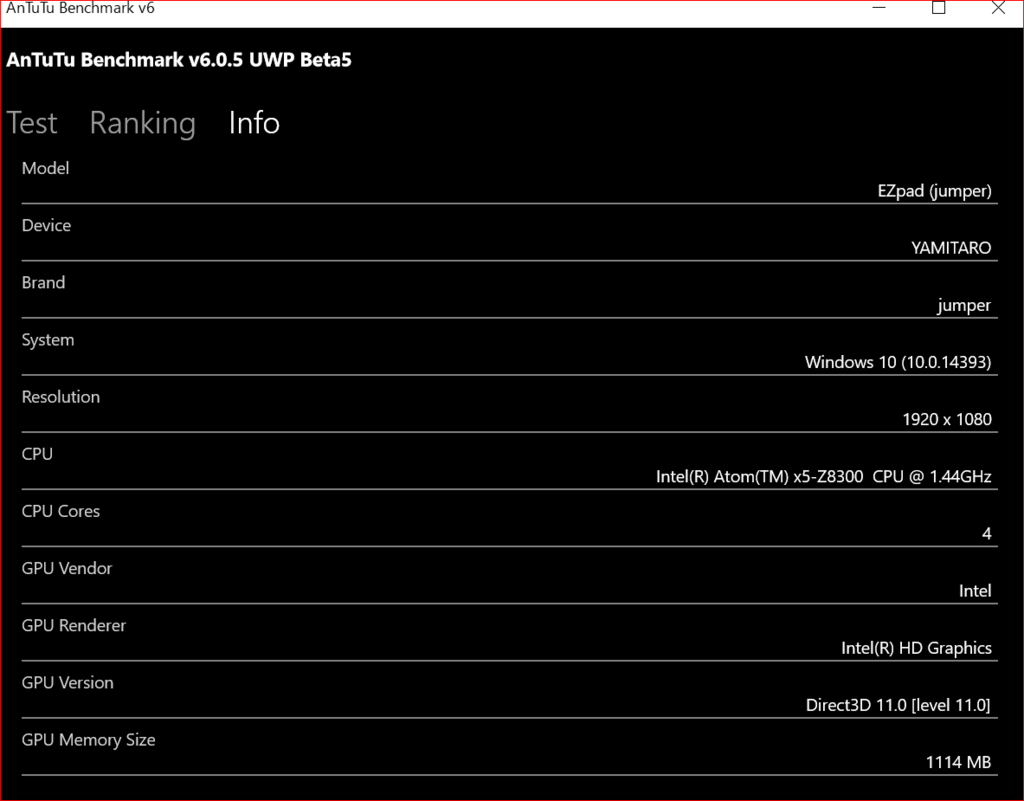This screenshot has width=1024, height=801.
Task: Select the Intel(R) HD Graphics value
Action: [x=916, y=648]
